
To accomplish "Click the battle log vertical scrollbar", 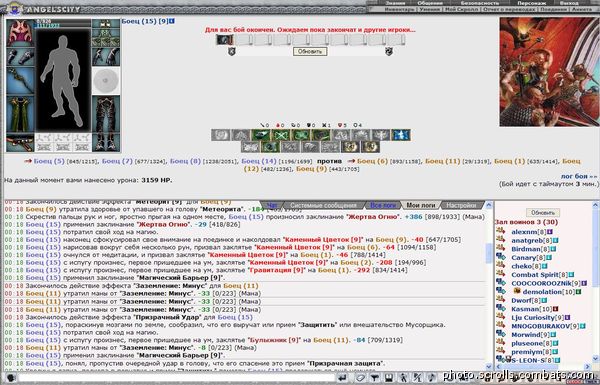I will pos(489,285).
